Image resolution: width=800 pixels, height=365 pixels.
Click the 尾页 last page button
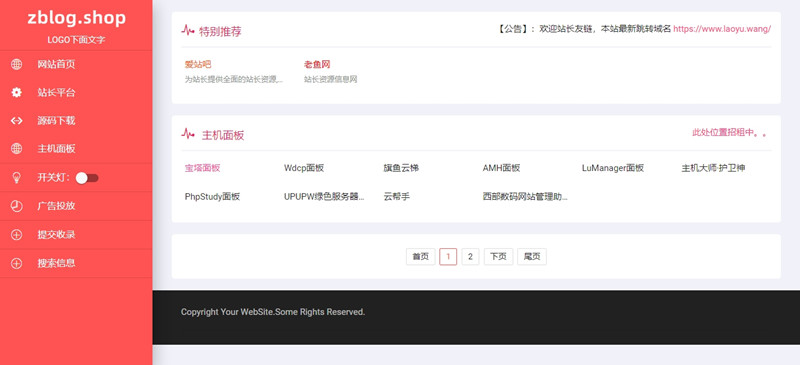532,257
